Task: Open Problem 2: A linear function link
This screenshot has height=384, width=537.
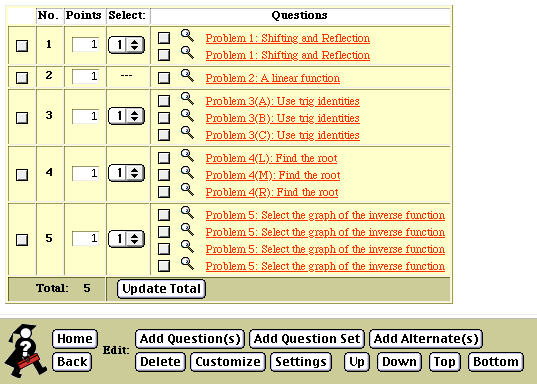Action: pos(273,78)
